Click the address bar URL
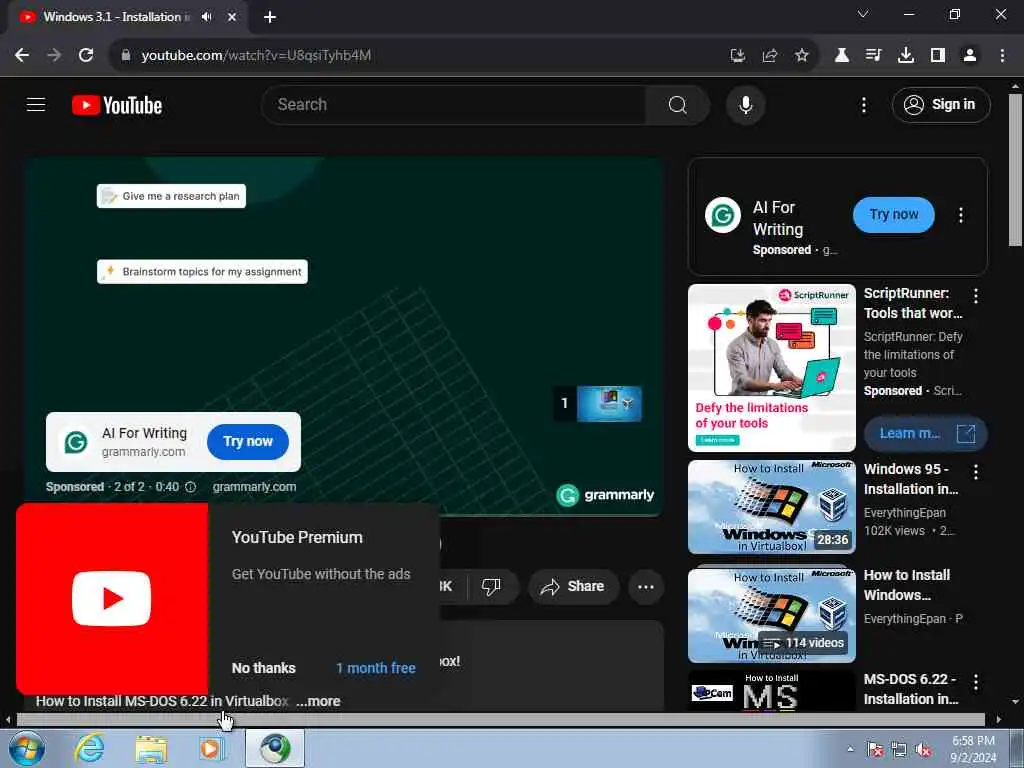 (256, 56)
